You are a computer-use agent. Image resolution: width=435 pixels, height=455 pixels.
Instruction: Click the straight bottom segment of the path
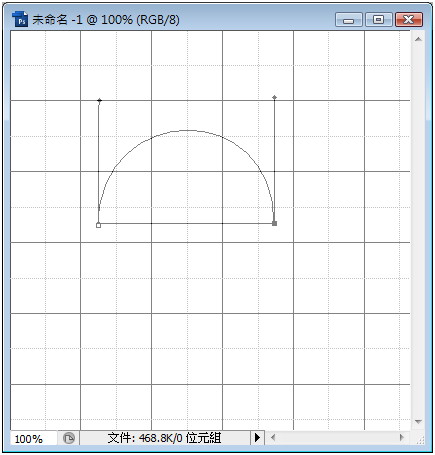(187, 223)
